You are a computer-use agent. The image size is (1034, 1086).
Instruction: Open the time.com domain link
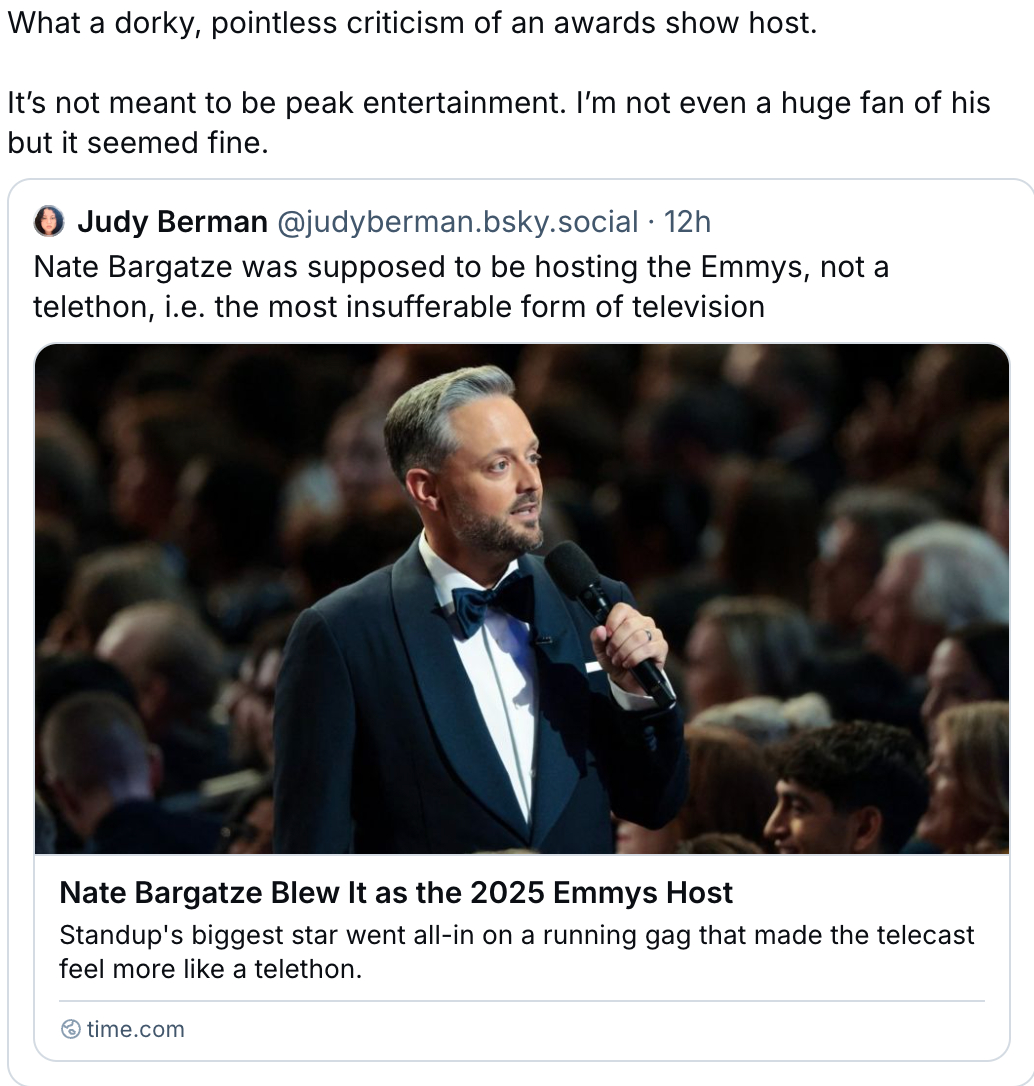click(135, 1029)
